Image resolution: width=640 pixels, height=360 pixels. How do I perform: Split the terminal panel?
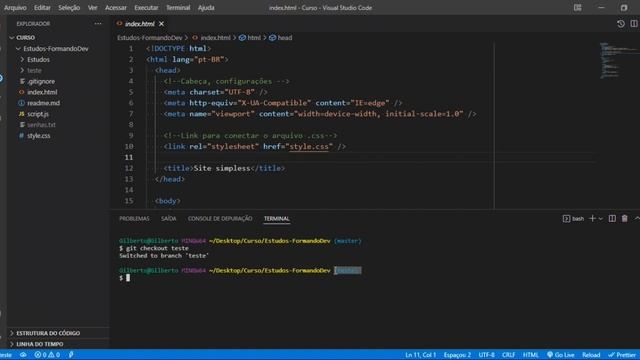click(x=612, y=219)
